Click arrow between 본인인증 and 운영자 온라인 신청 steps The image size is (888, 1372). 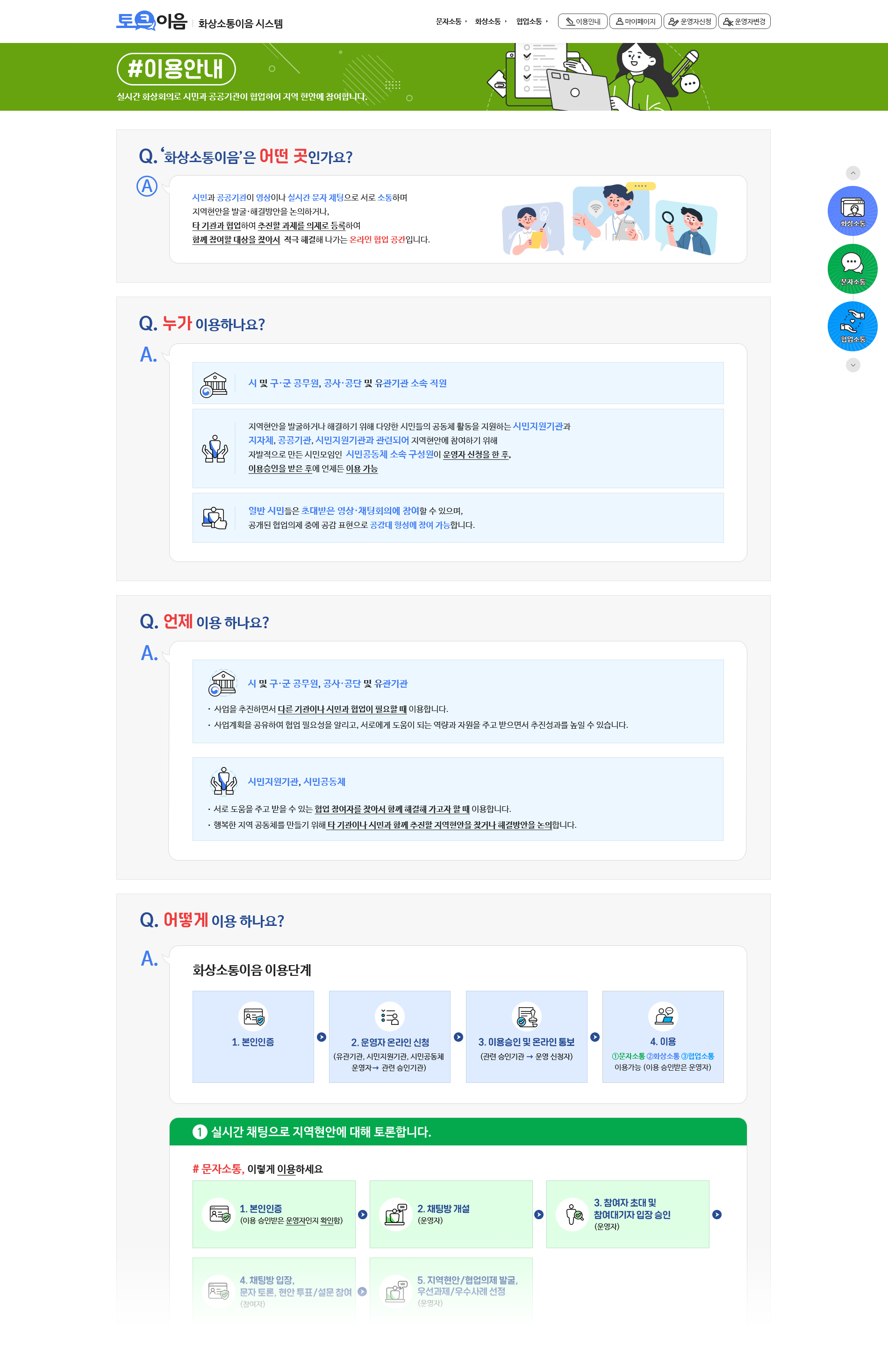(x=321, y=1036)
